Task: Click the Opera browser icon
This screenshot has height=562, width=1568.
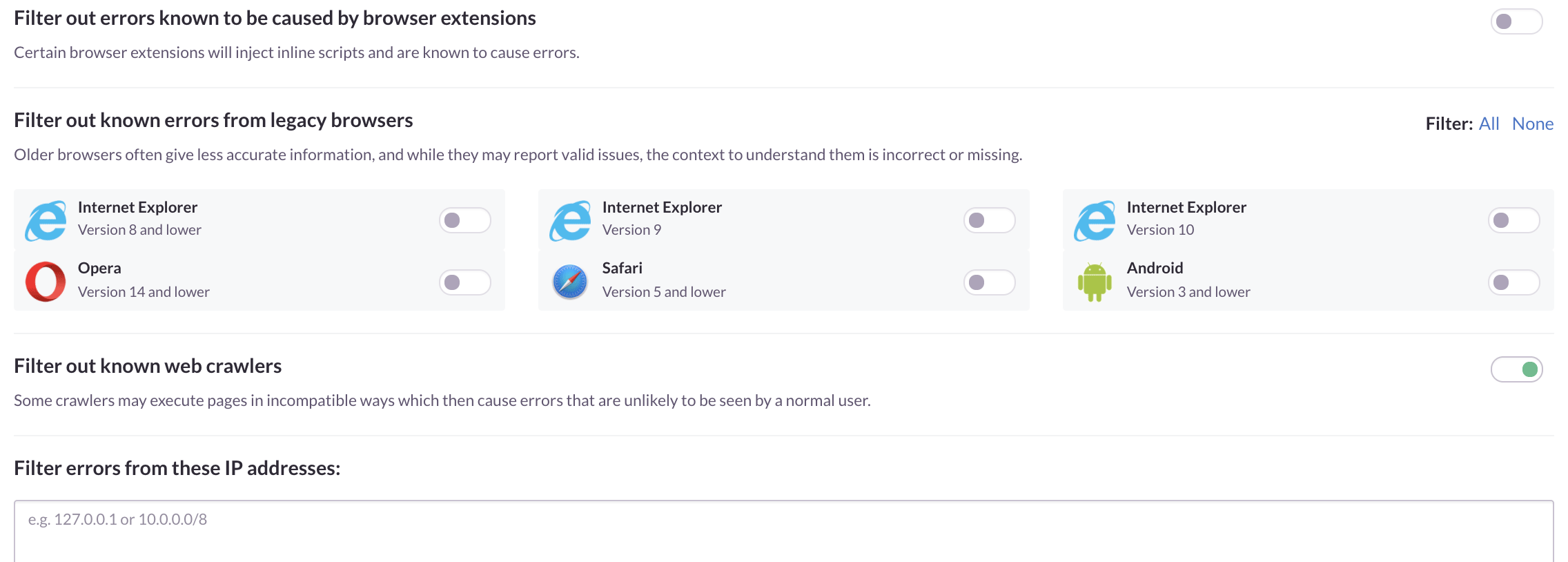Action: [x=46, y=282]
